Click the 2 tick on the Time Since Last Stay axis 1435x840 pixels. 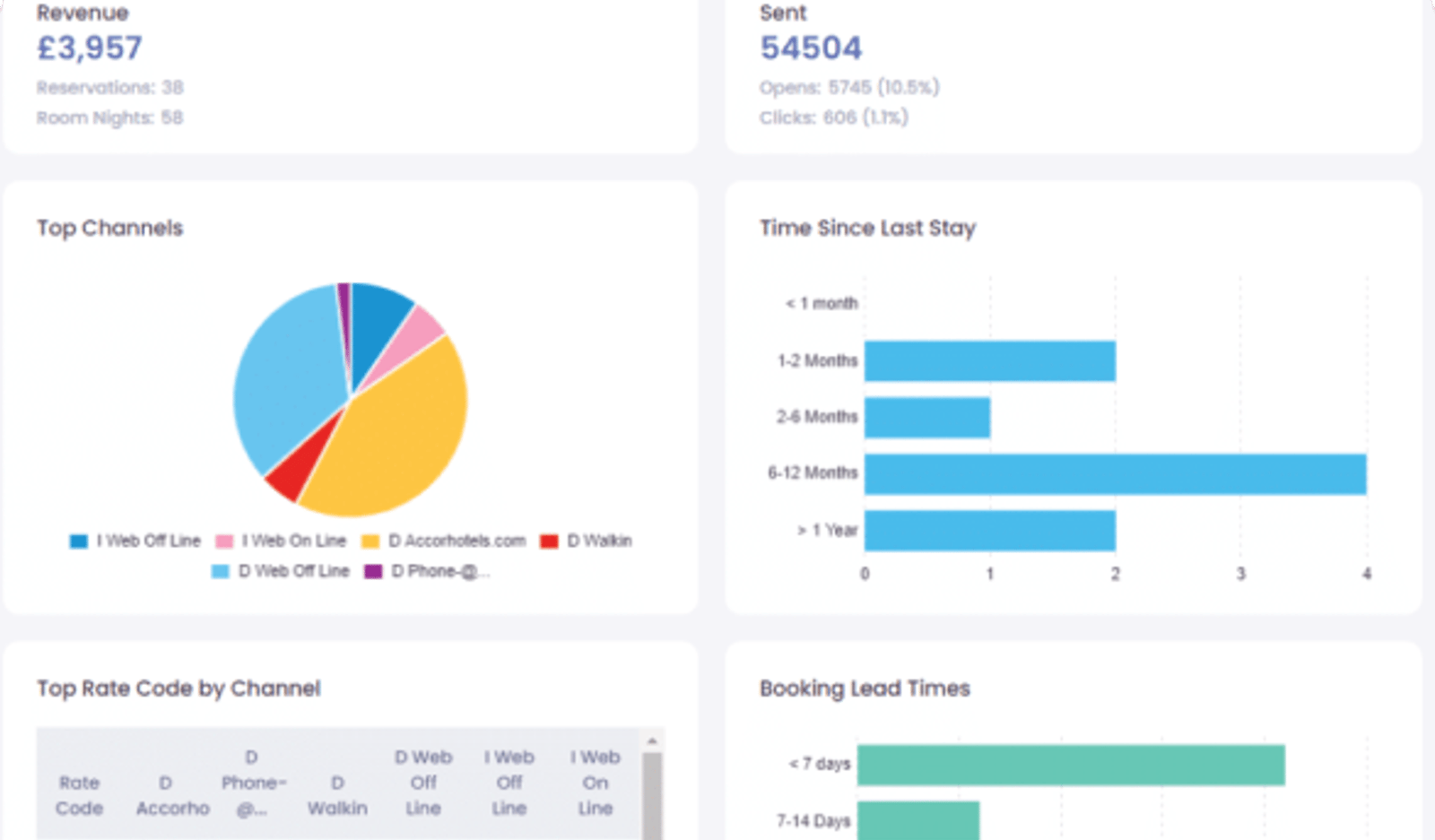[x=1116, y=574]
